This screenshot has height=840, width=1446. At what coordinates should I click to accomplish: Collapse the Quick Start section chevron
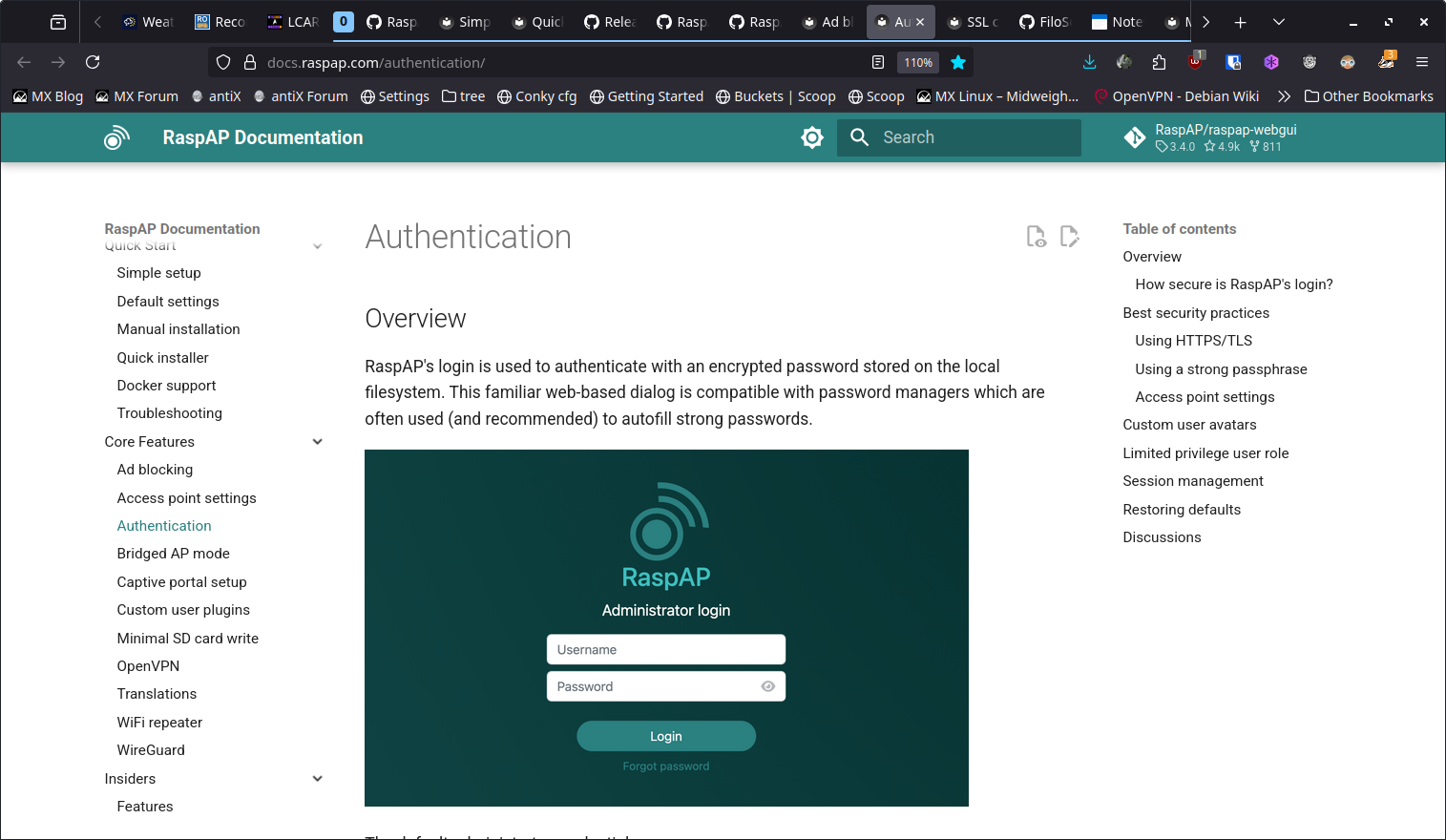[318, 246]
